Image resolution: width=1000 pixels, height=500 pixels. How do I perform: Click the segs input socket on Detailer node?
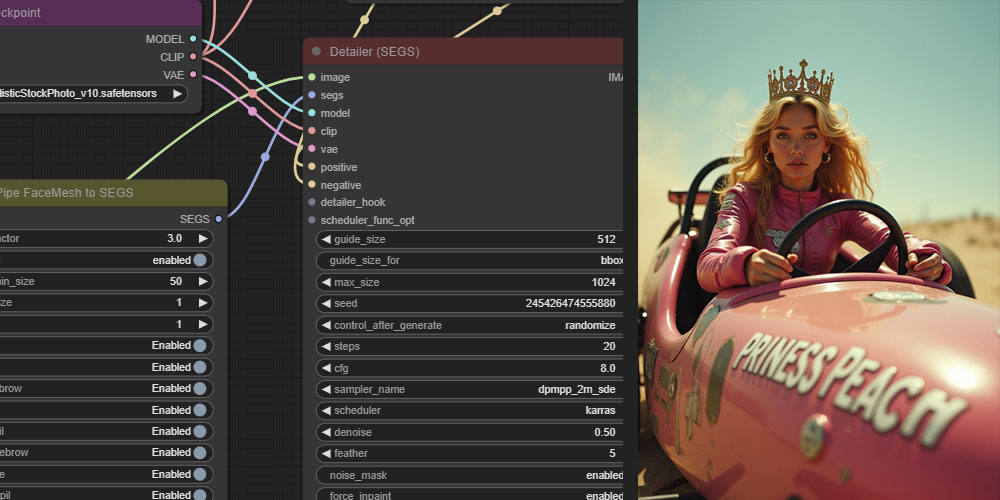click(311, 95)
